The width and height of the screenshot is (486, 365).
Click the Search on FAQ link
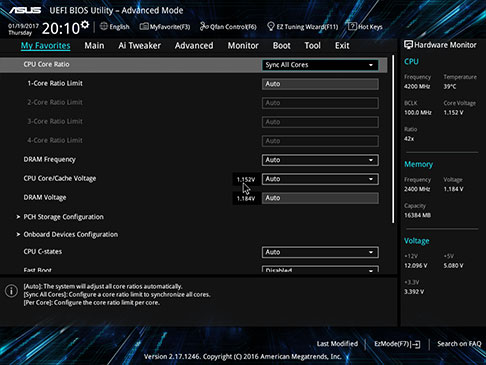coord(459,344)
